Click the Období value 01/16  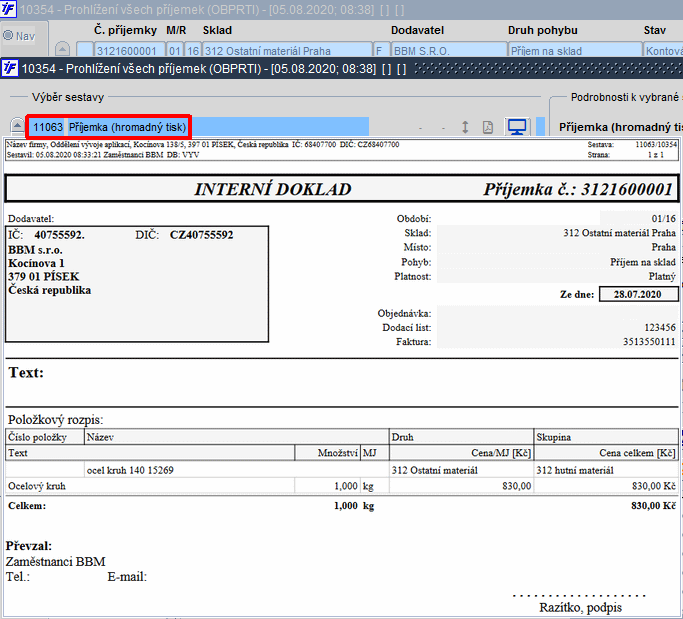pyautogui.click(x=663, y=218)
